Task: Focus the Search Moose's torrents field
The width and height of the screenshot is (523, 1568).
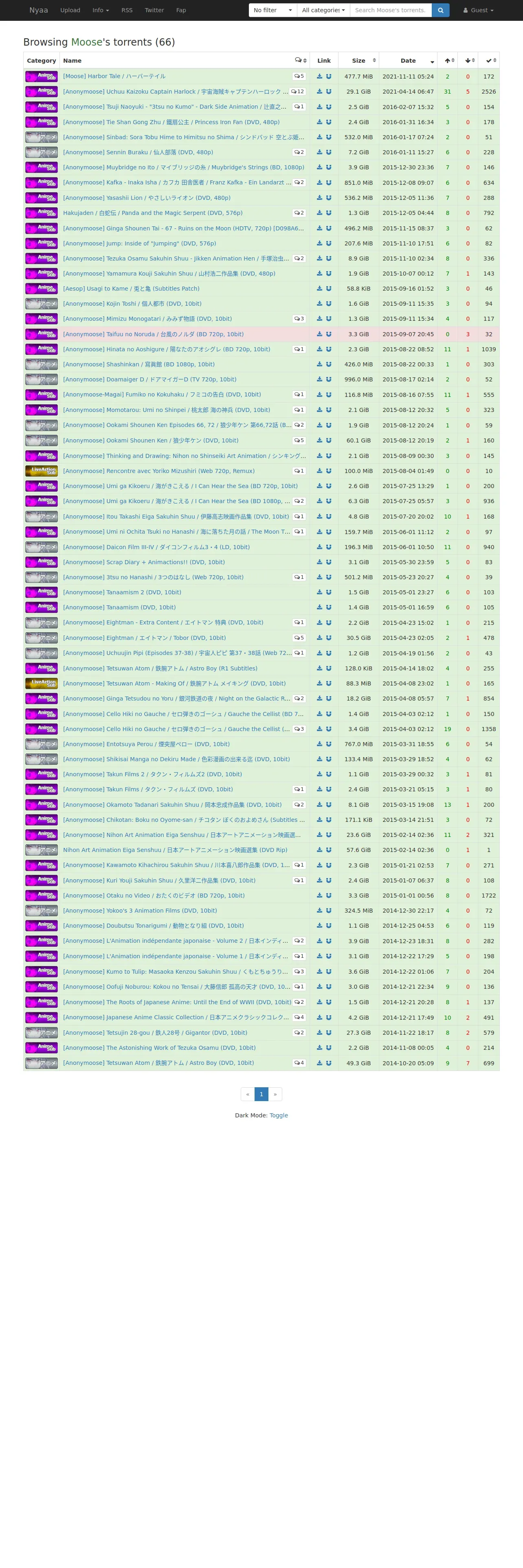Action: pos(391,10)
